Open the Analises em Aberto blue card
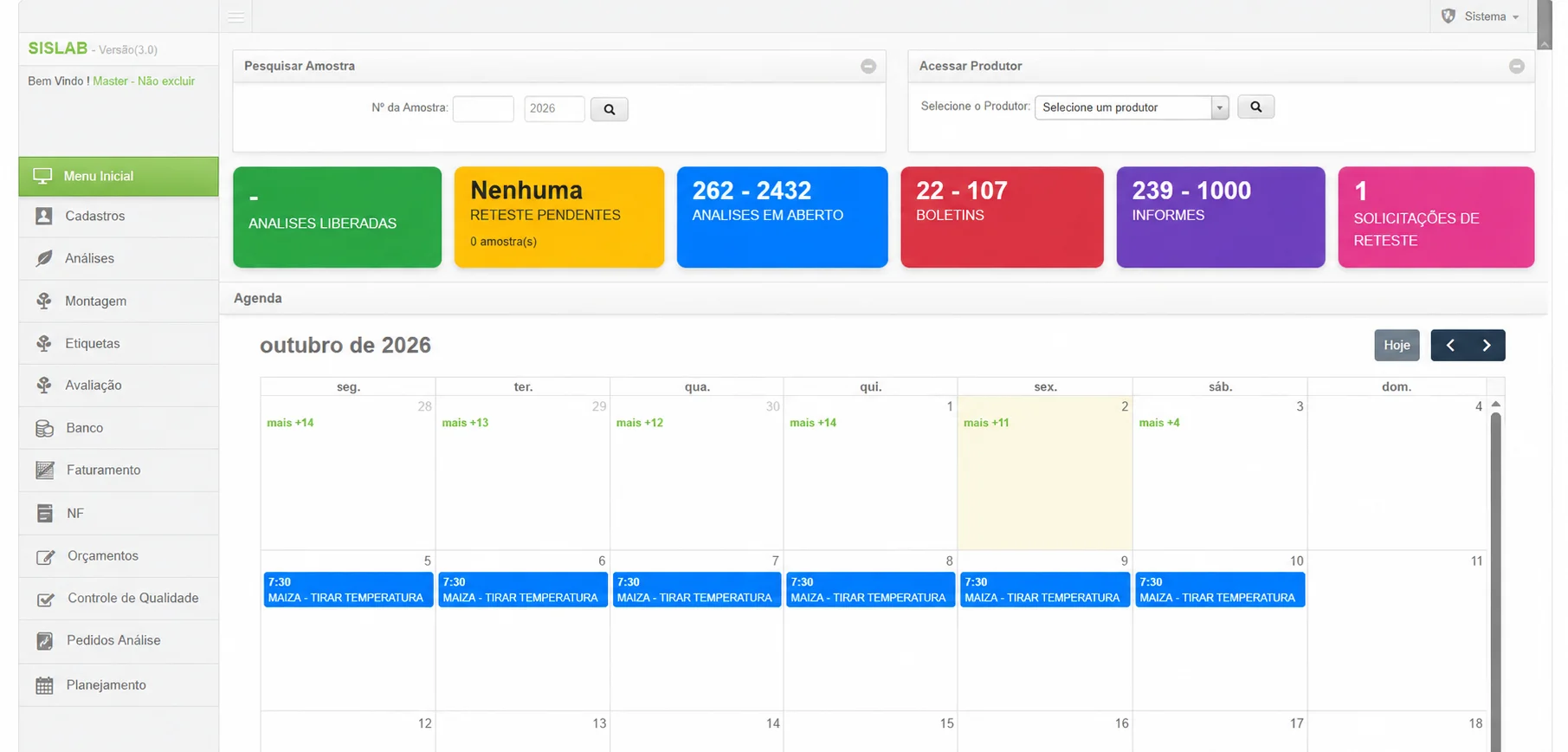Screen dimensions: 1568x752 click(782, 217)
